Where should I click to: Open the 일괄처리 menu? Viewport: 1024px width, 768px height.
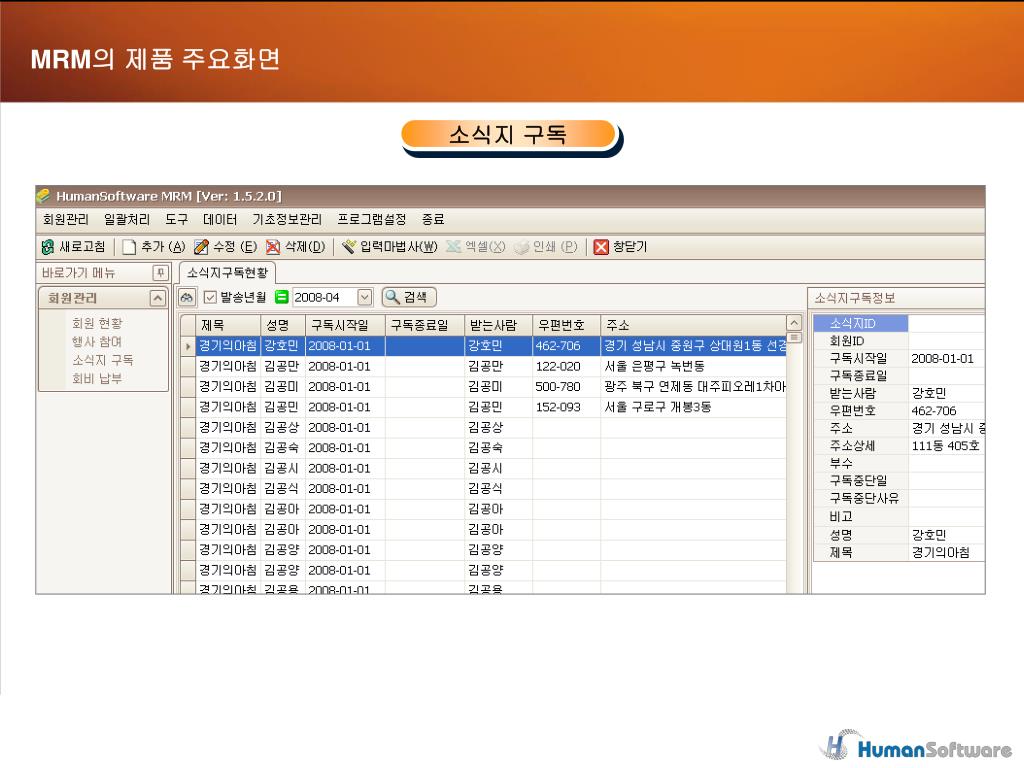(x=127, y=219)
